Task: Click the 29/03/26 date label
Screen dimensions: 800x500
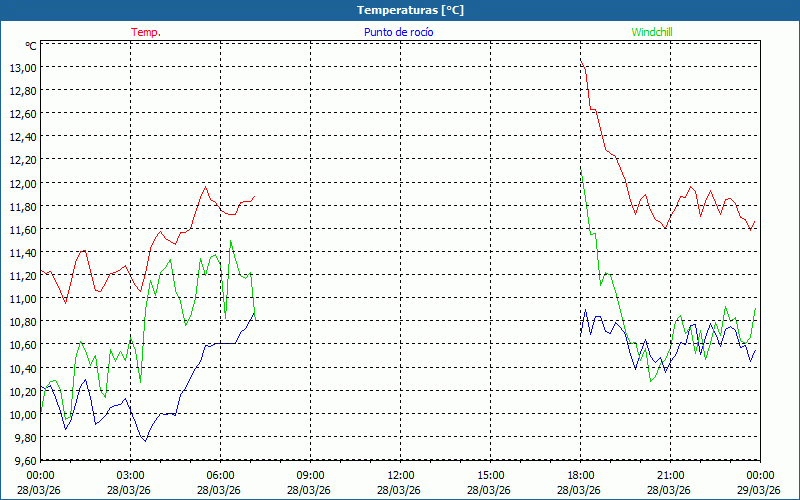Action: [760, 490]
